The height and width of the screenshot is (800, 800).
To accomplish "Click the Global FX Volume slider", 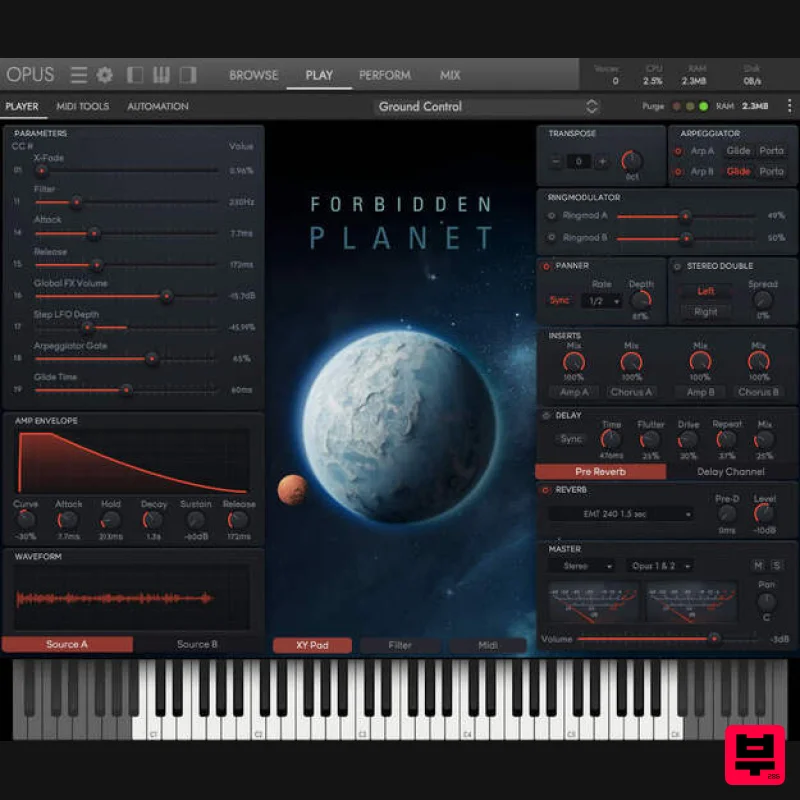I will tap(127, 296).
